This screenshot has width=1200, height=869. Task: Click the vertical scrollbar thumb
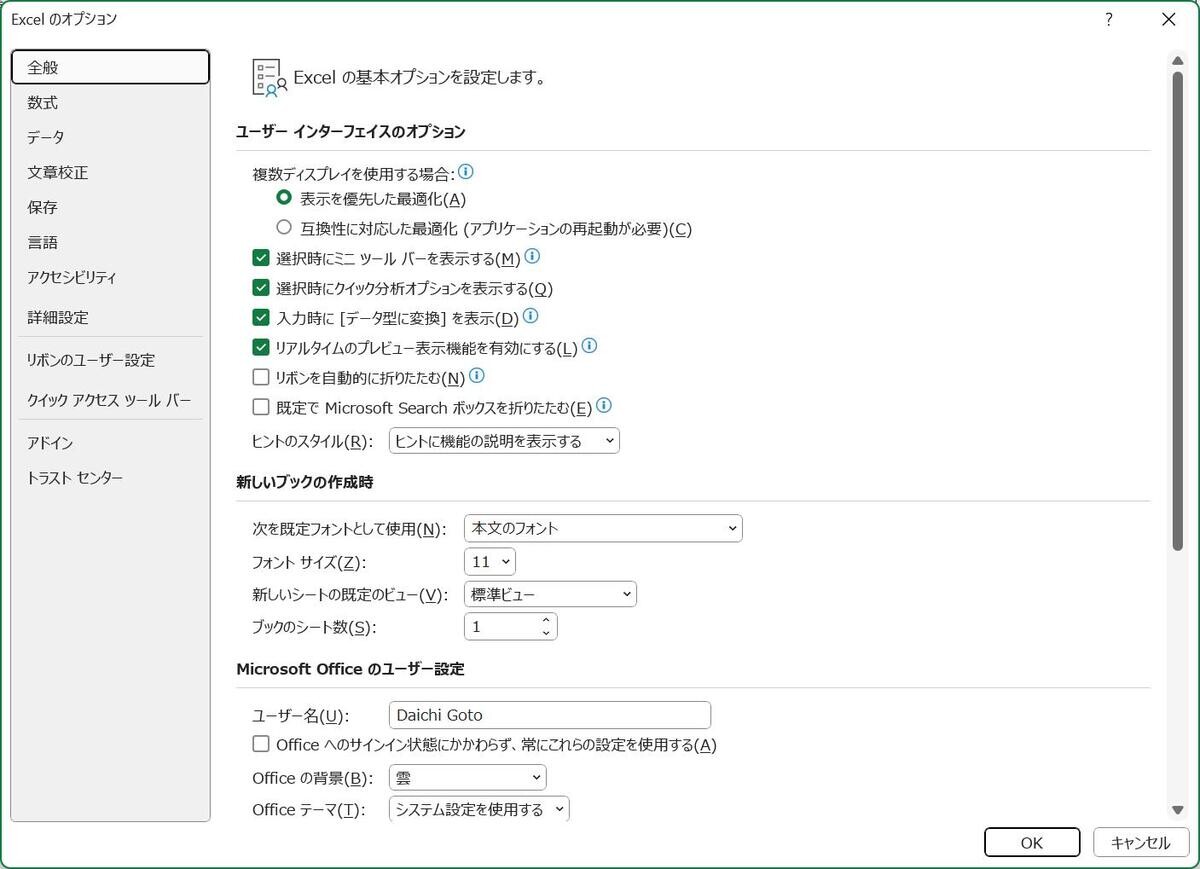[1177, 310]
